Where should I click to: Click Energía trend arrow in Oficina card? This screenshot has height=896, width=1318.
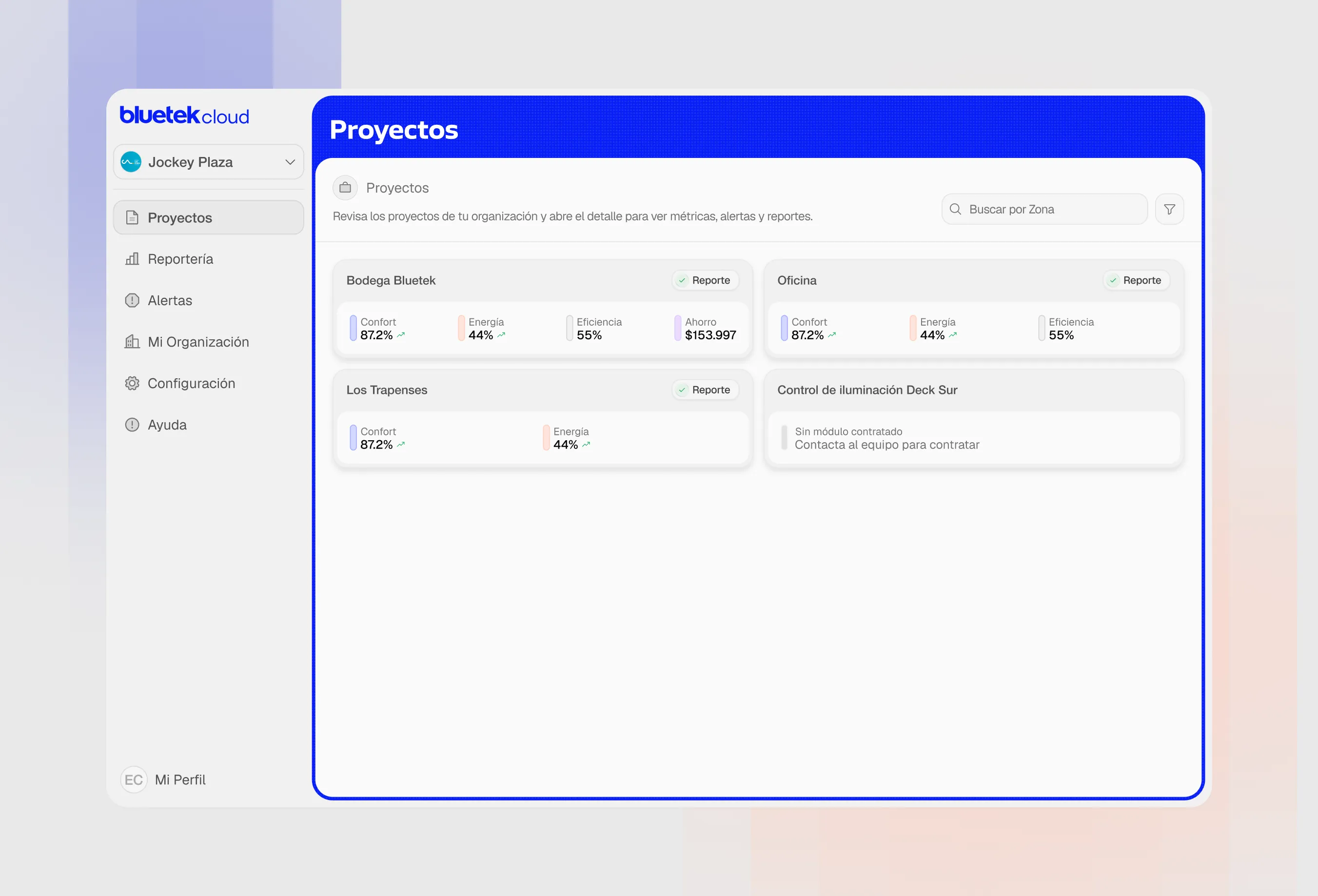(x=953, y=335)
